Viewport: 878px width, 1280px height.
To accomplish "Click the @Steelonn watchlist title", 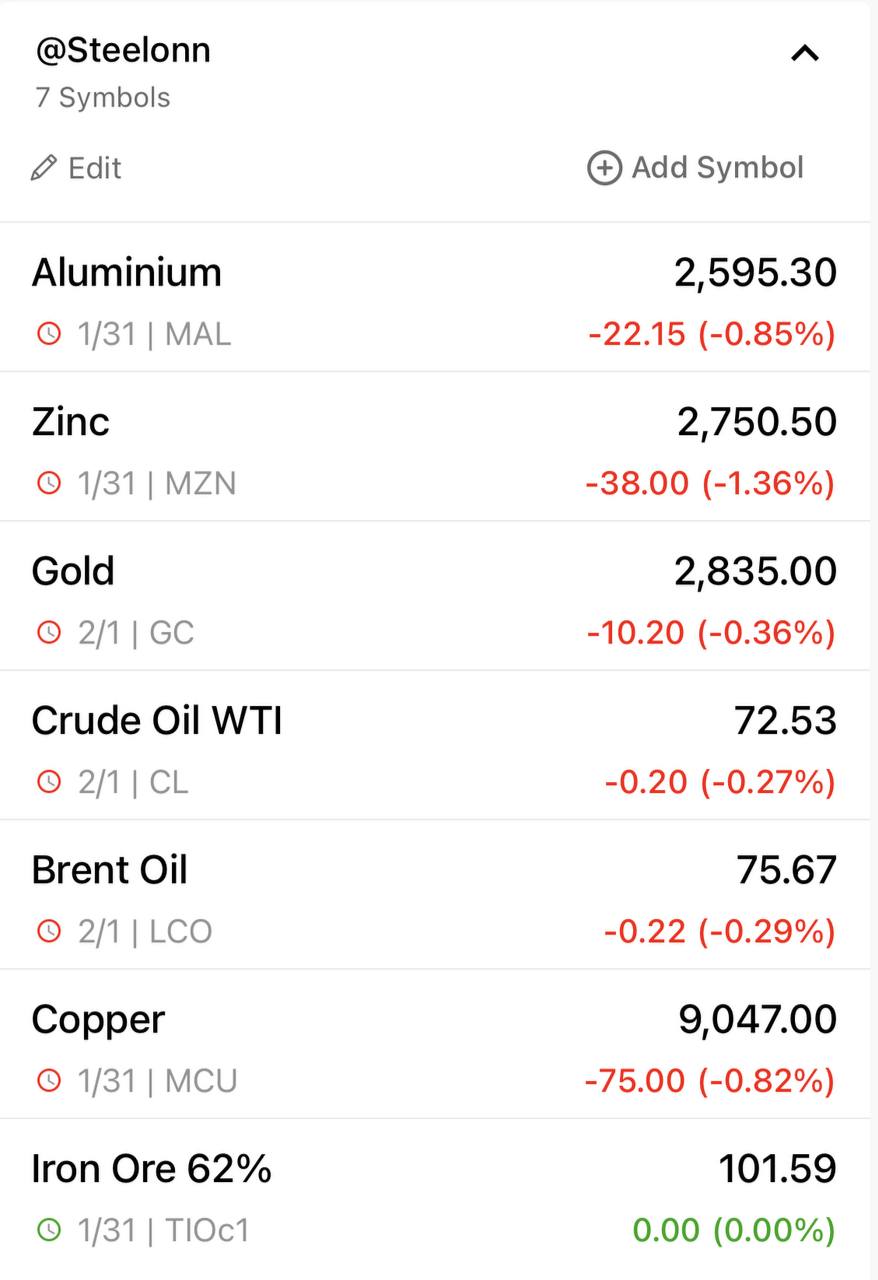I will pyautogui.click(x=123, y=50).
